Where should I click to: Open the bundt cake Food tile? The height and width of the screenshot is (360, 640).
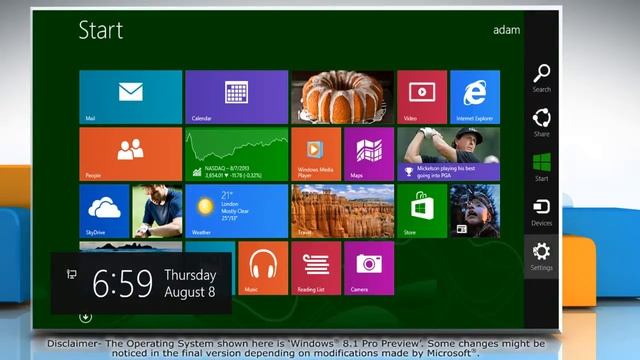[342, 97]
